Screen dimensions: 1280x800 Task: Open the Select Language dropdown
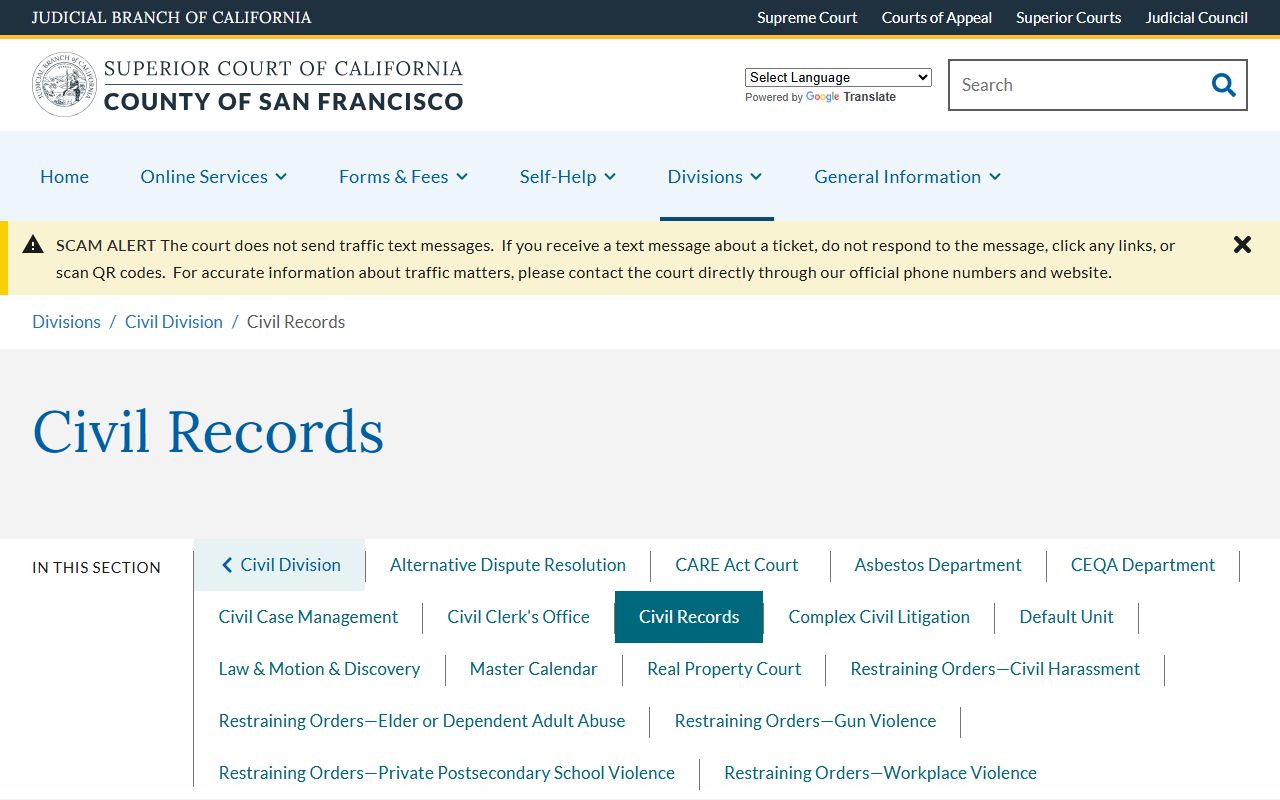838,77
